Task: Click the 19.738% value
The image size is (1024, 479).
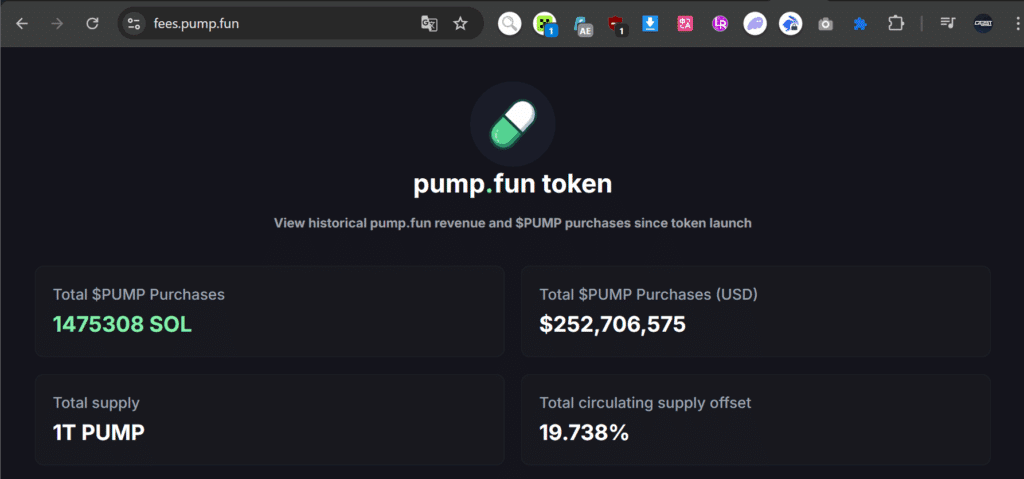Action: click(x=584, y=432)
